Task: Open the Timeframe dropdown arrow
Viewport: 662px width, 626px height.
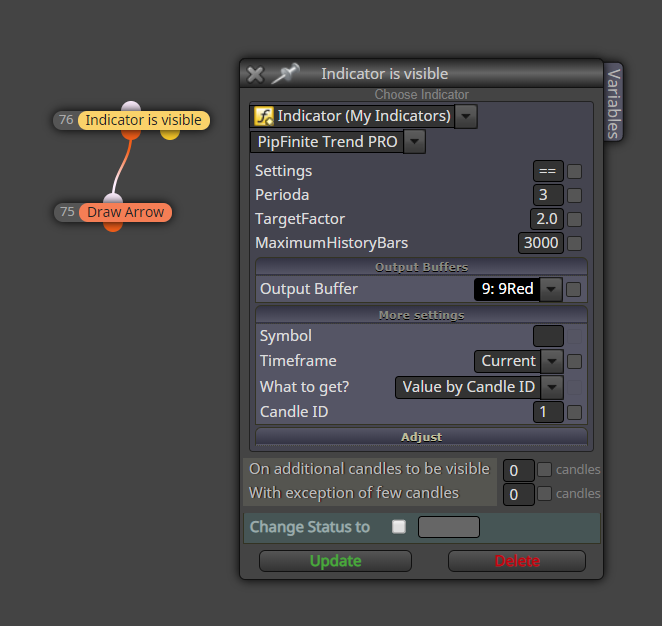Action: 552,361
